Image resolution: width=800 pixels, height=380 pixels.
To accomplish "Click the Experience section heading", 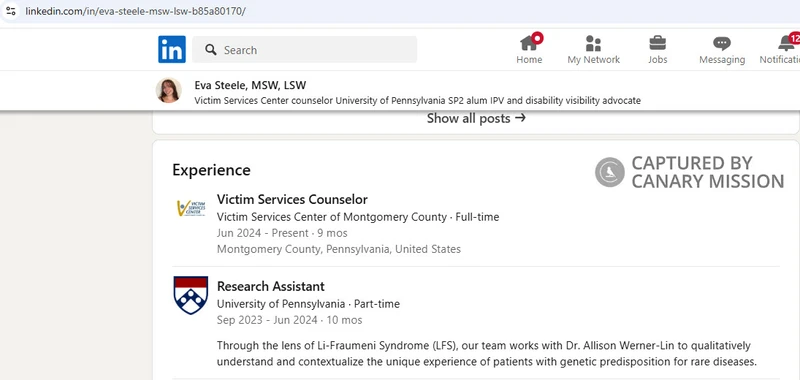I will [211, 170].
